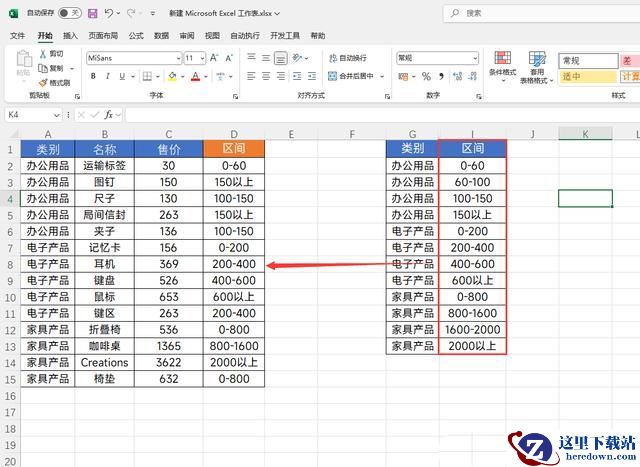
Task: Toggle Underline formatting
Action: (122, 76)
